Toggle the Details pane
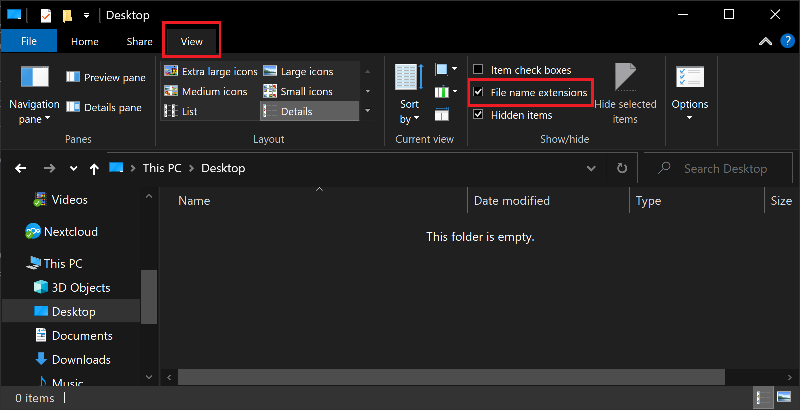Viewport: 800px width, 410px height. point(104,108)
